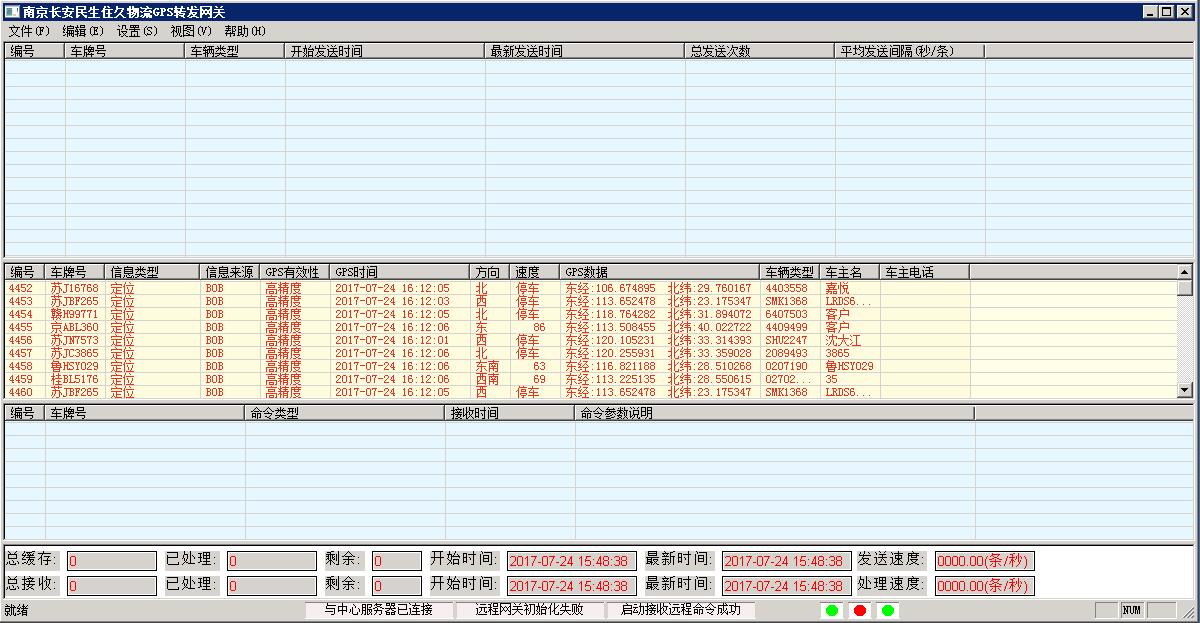Click 远程网关初始化失败 status panel

(x=530, y=610)
